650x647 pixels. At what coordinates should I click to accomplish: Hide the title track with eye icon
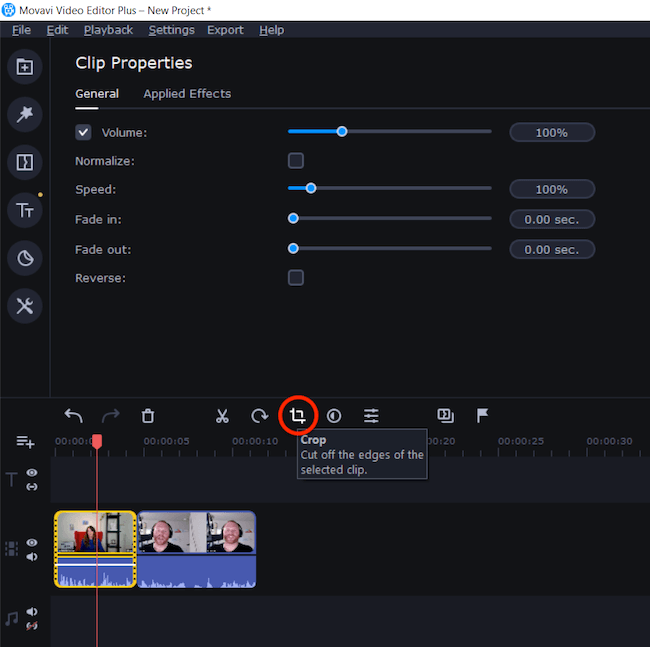[32, 473]
